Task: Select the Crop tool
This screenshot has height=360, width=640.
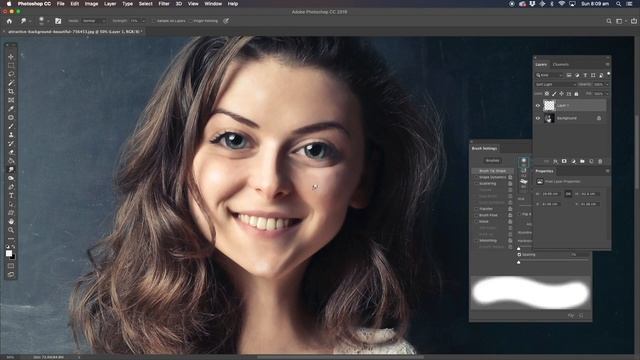Action: coord(11,91)
